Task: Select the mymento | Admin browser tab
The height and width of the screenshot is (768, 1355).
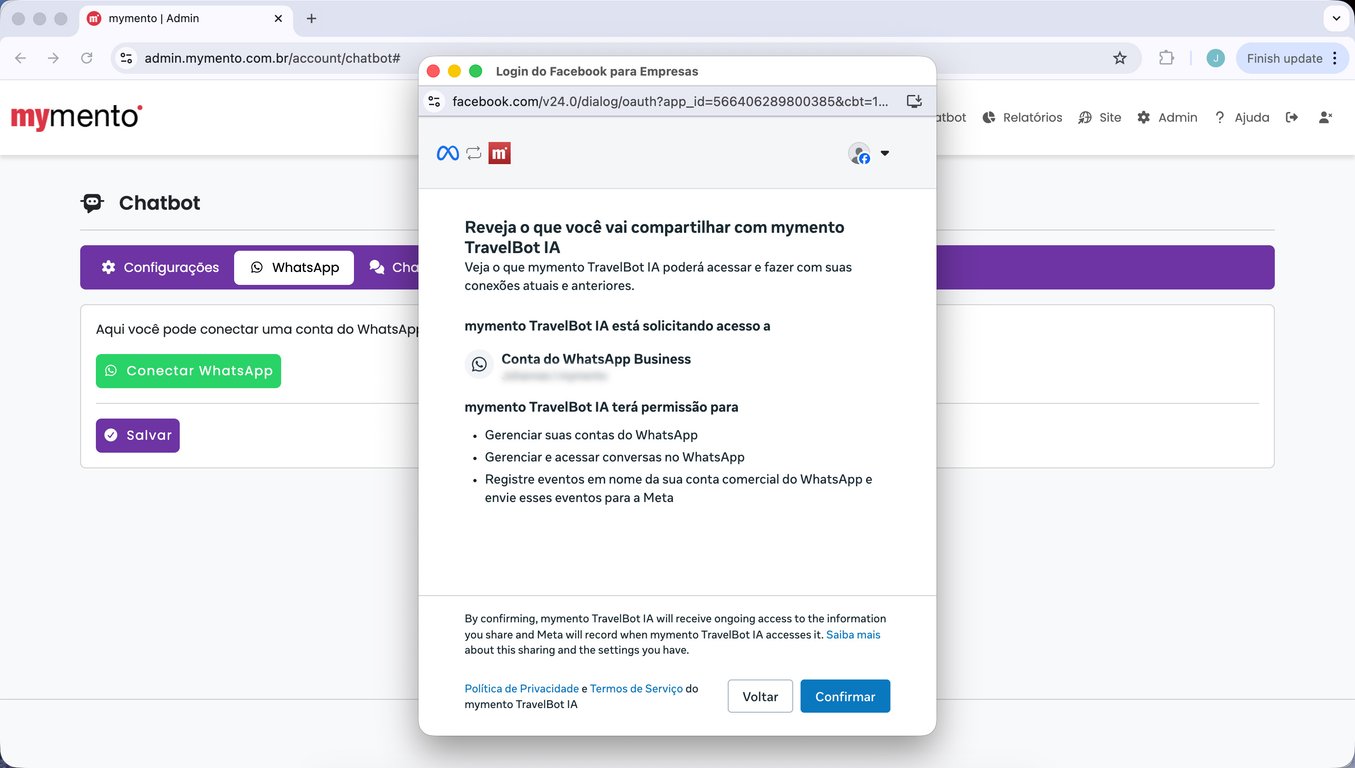Action: (185, 18)
